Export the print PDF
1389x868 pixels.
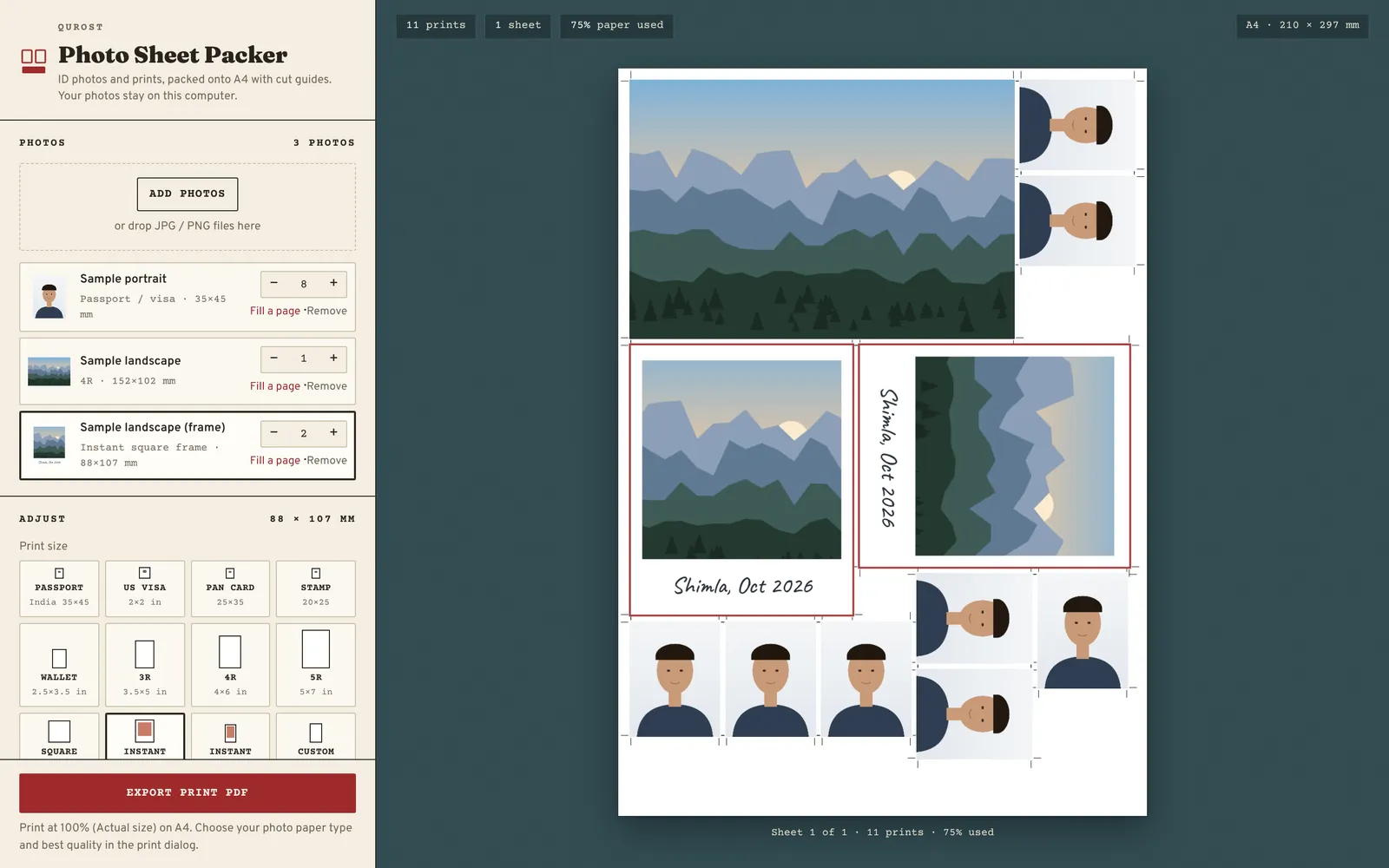[x=188, y=792]
